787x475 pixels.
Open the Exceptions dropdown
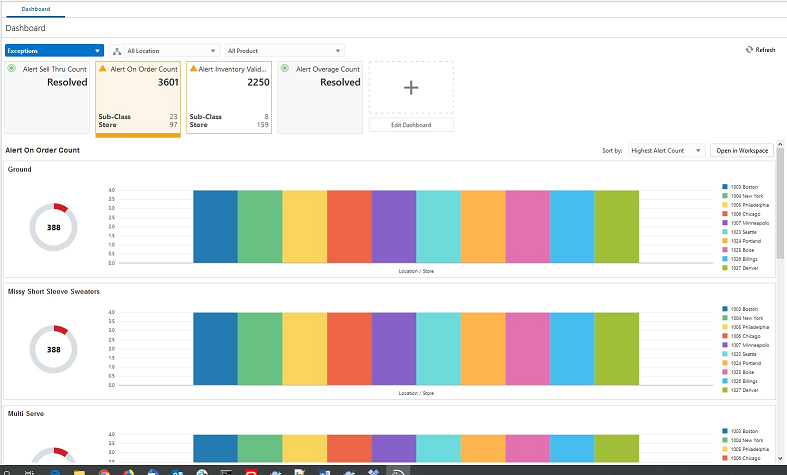pyautogui.click(x=54, y=51)
